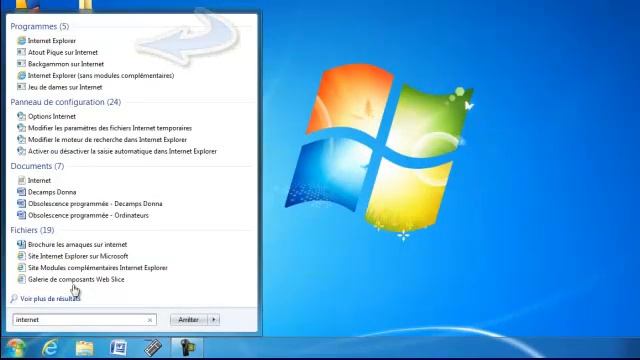Click icon of Obsolescence programmée - Ordinateurs

21,215
